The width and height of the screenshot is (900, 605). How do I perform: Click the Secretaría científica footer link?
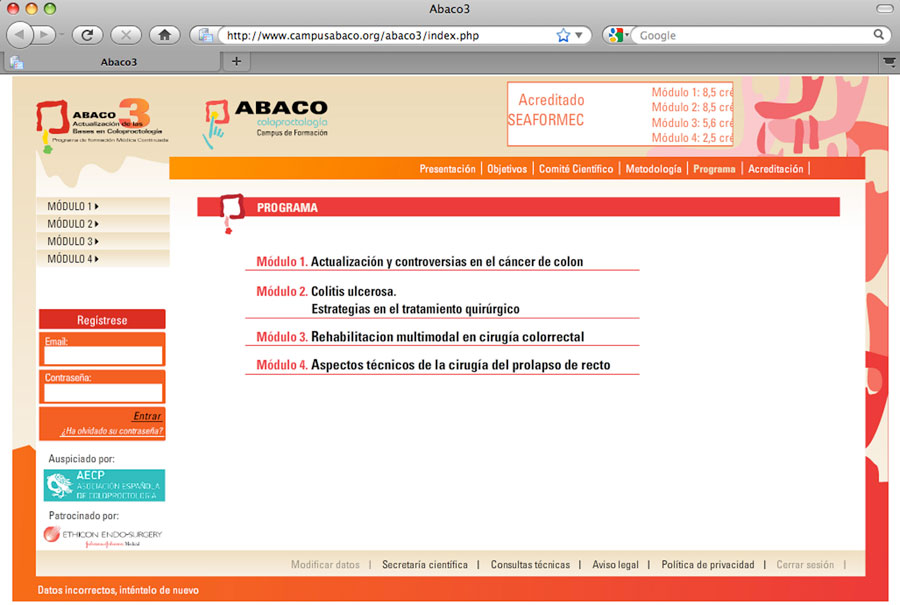[x=425, y=564]
